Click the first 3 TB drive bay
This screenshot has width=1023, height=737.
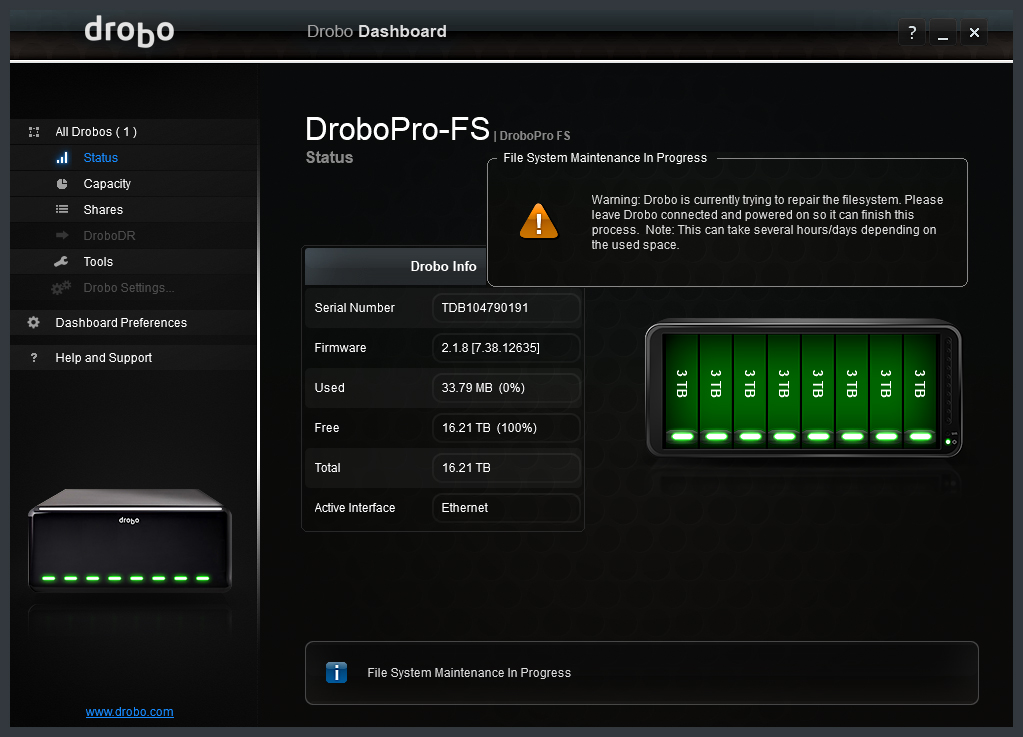tap(682, 390)
